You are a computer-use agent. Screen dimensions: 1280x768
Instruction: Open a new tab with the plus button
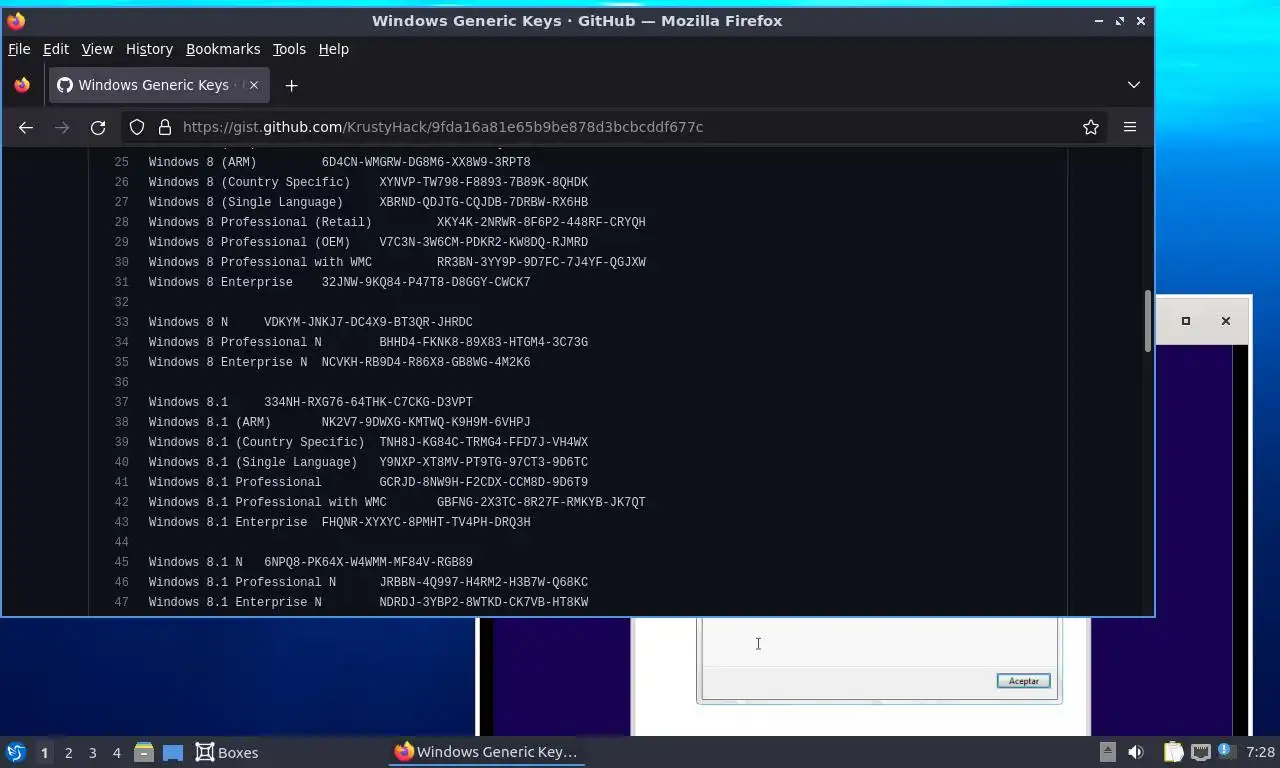291,85
